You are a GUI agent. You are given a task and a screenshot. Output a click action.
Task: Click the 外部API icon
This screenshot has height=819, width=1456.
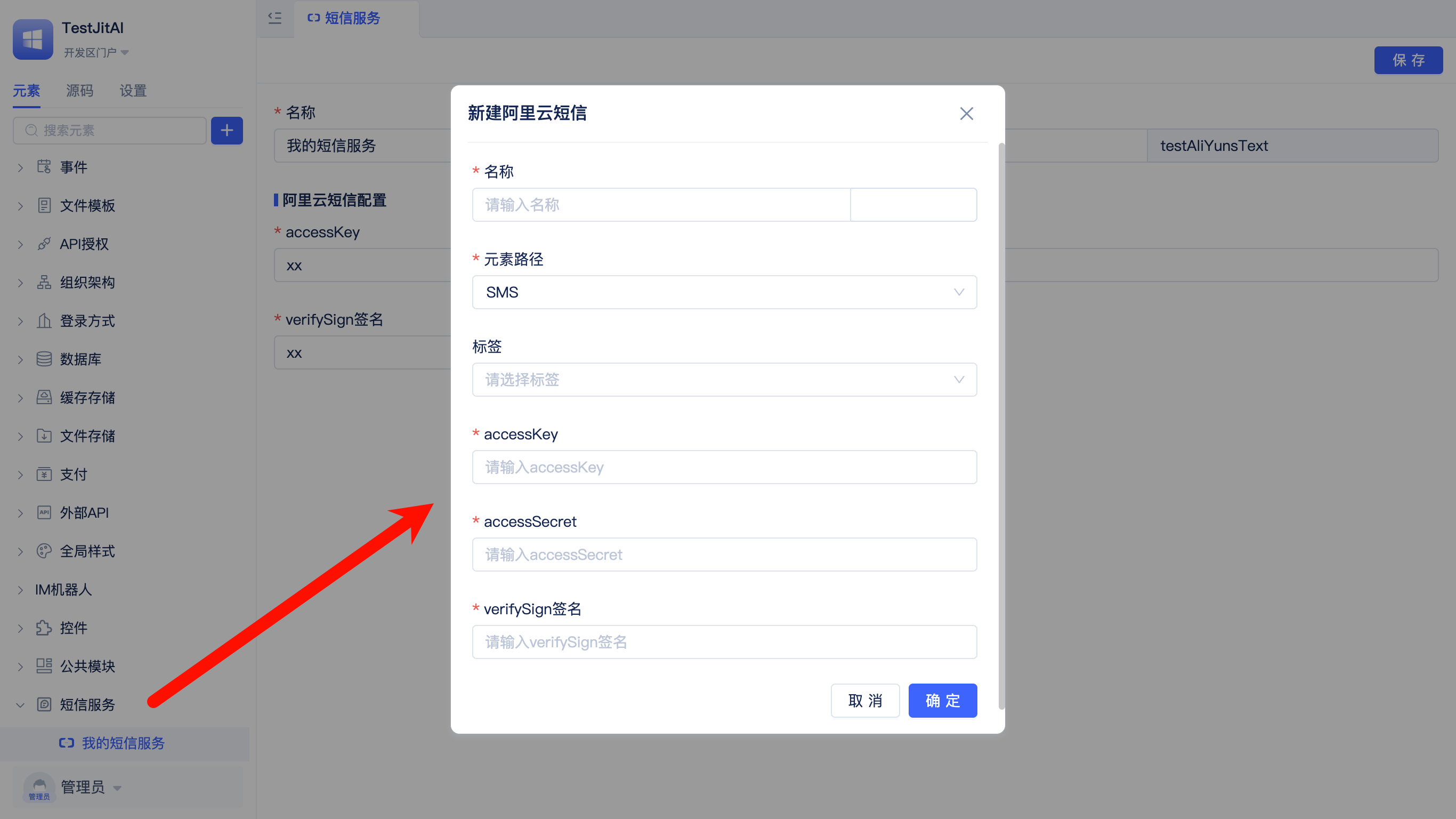point(44,513)
